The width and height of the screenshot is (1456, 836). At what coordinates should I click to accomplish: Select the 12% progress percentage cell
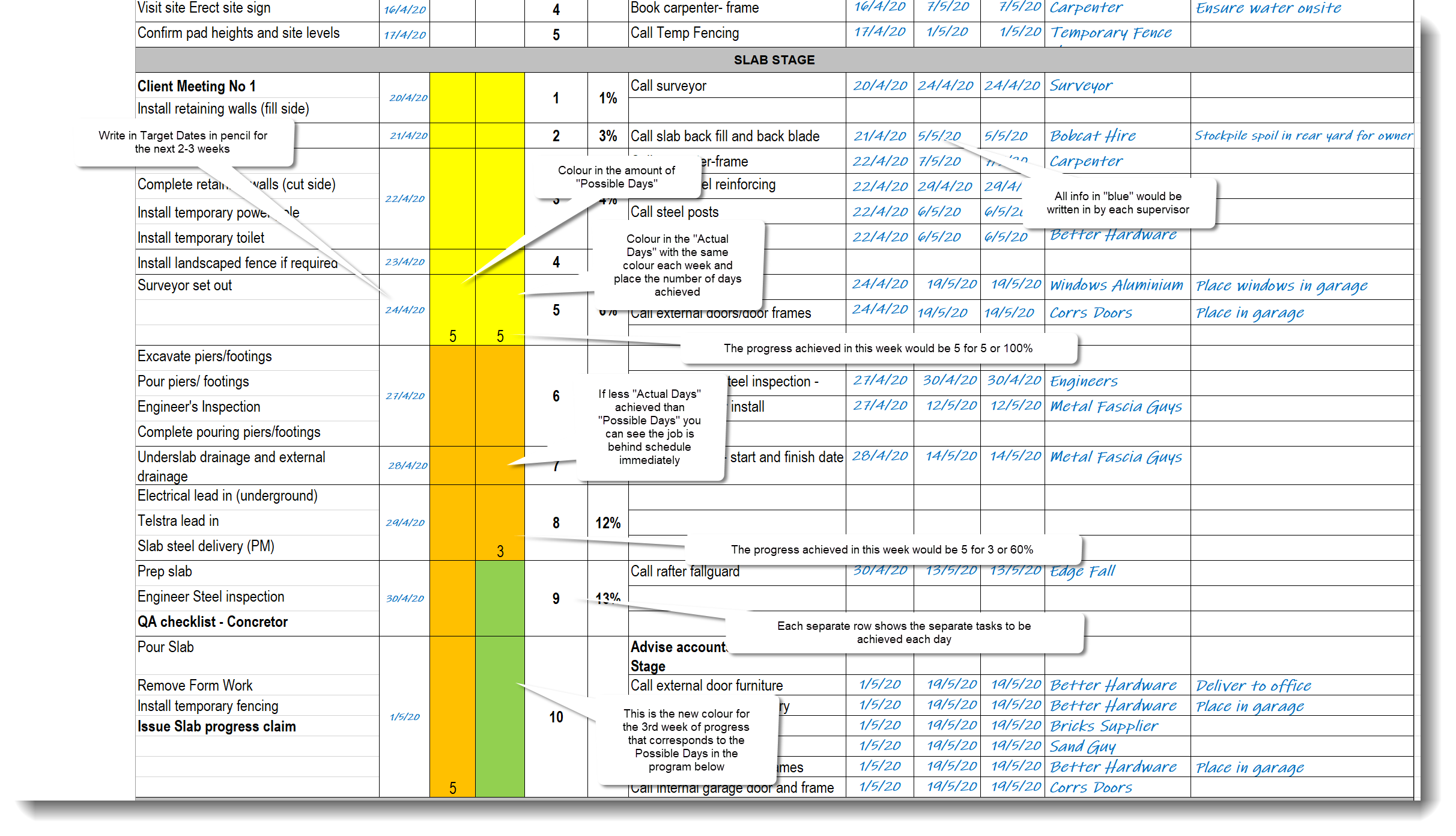[607, 523]
